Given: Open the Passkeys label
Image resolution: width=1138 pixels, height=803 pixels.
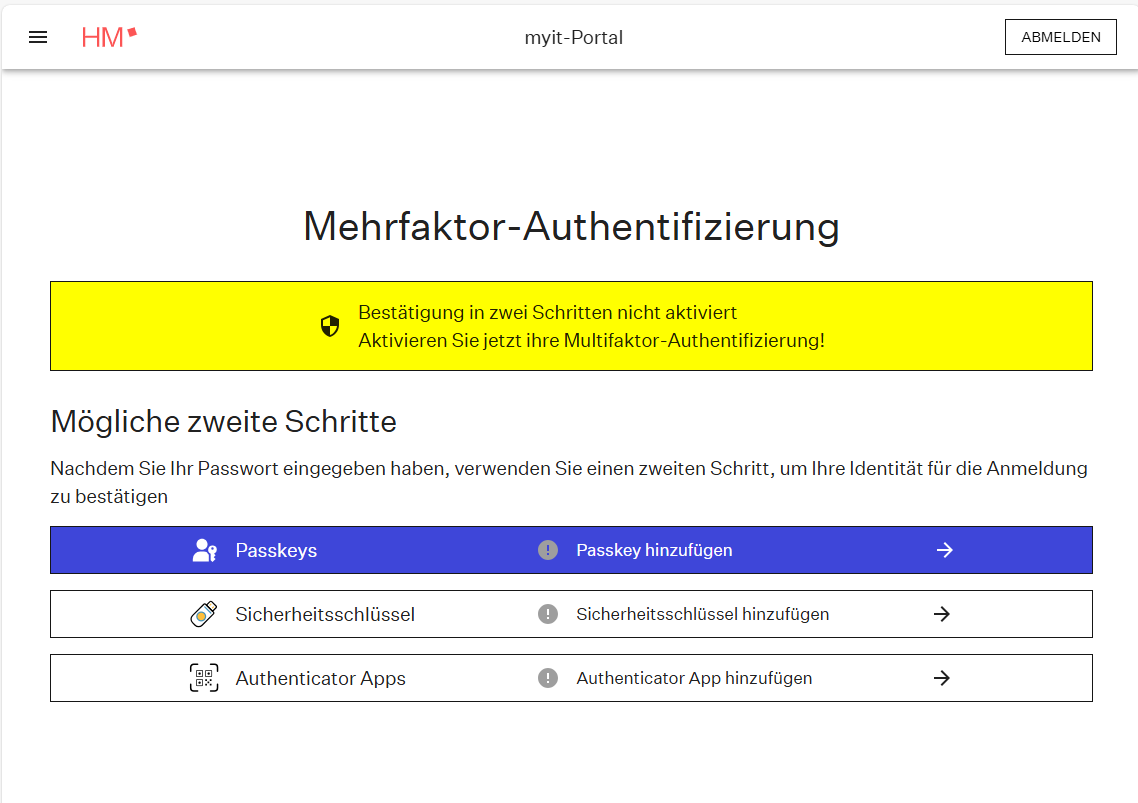Looking at the screenshot, I should [x=276, y=550].
